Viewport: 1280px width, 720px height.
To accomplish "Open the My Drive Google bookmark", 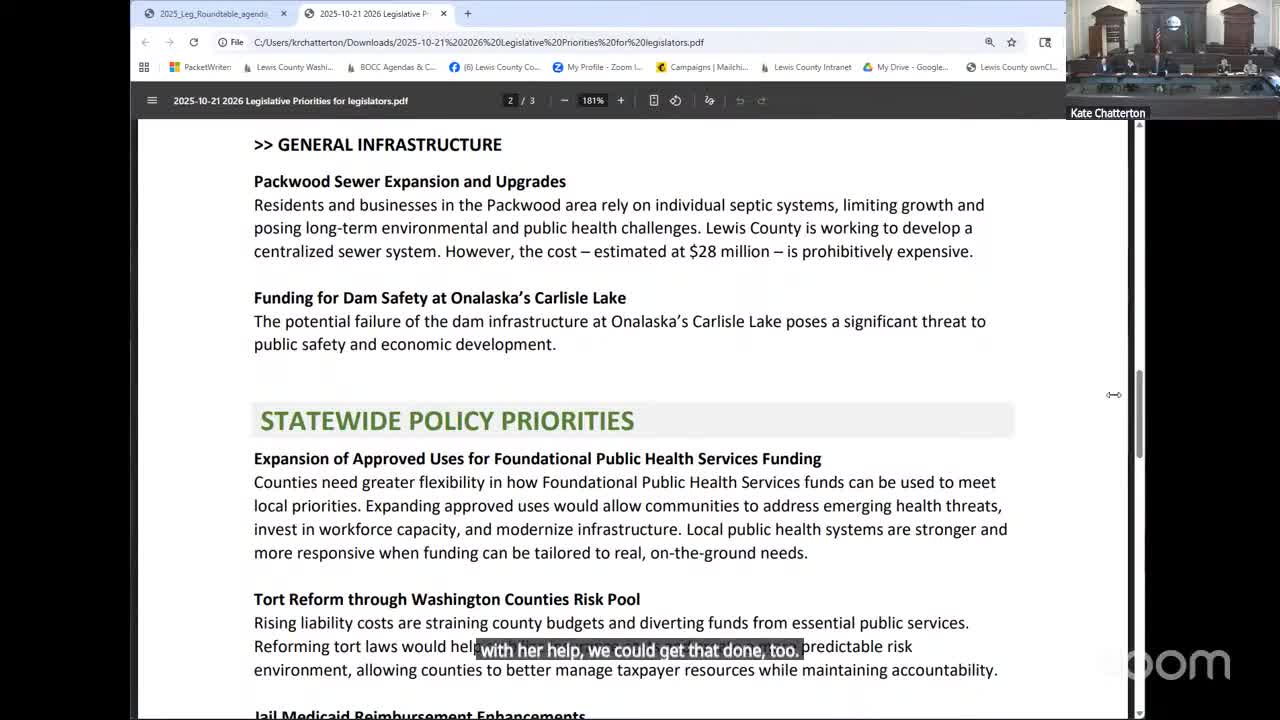I will point(906,67).
